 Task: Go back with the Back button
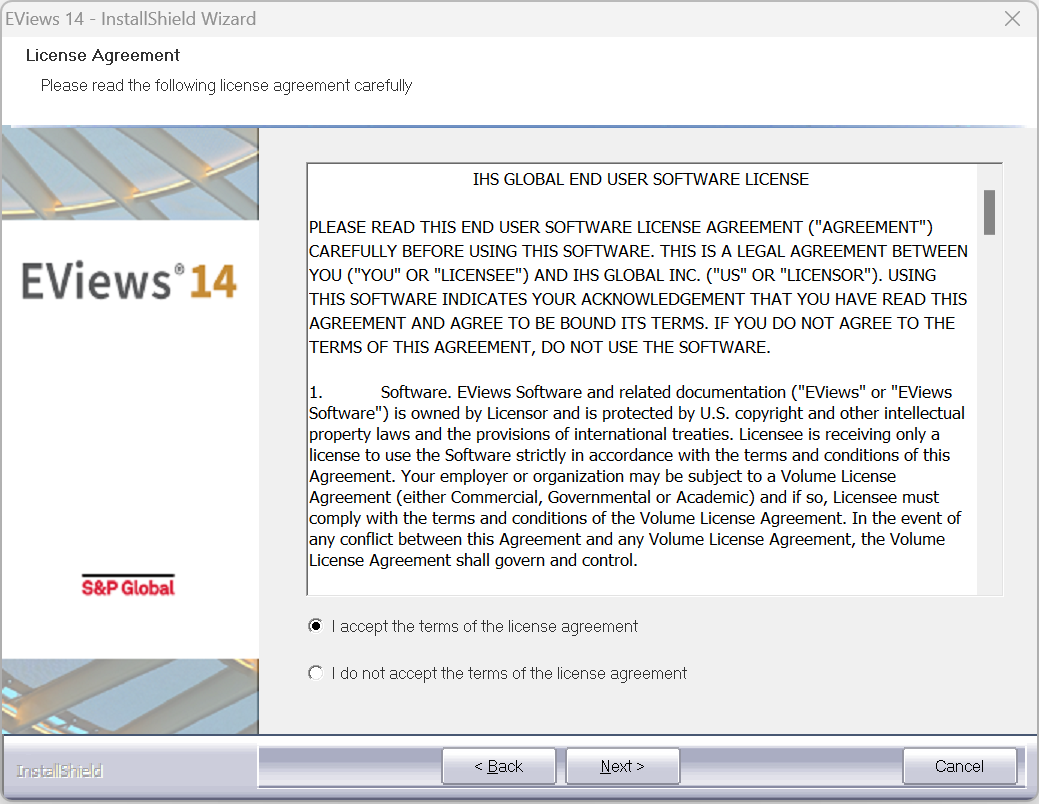[x=498, y=766]
